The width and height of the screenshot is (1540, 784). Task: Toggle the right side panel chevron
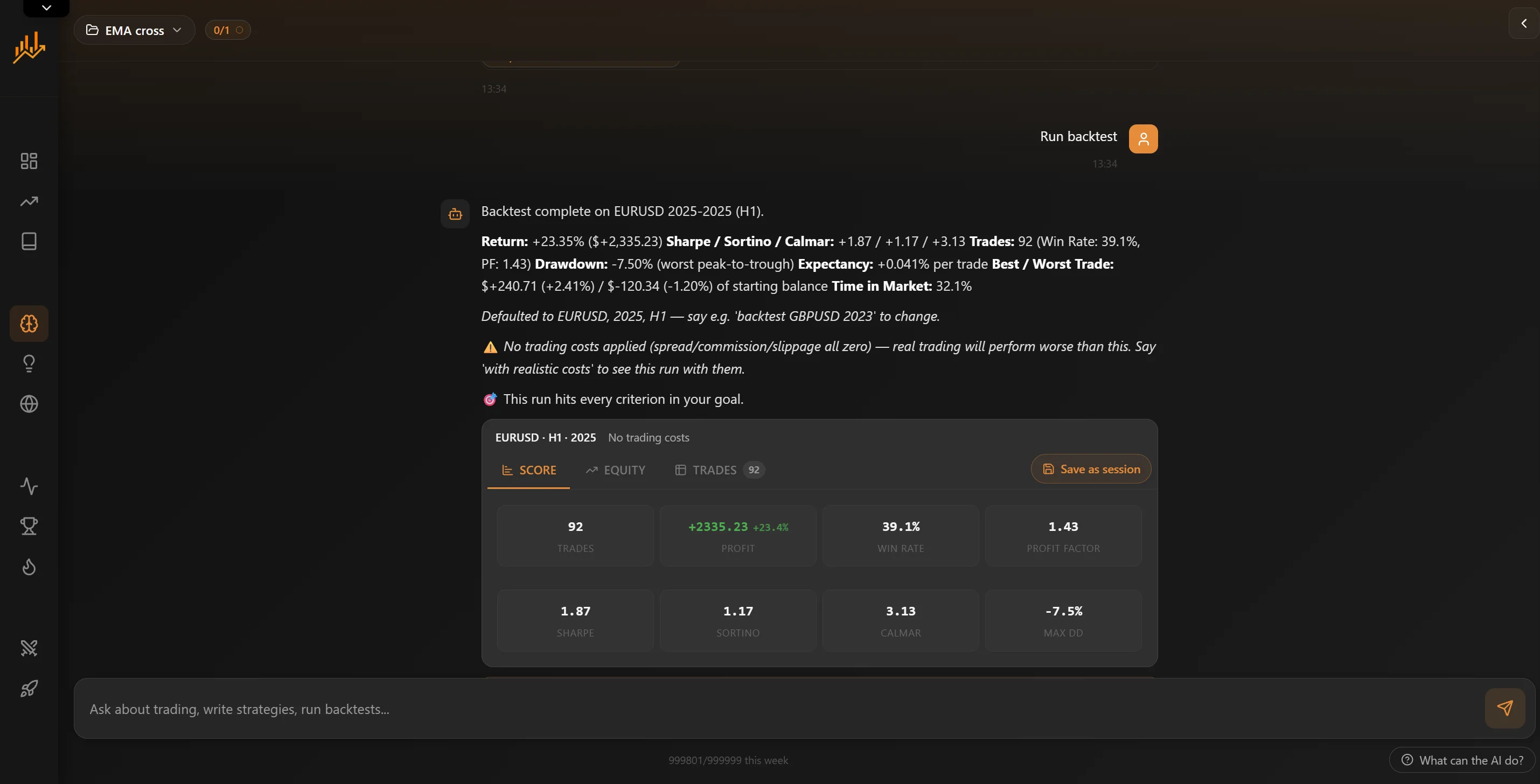click(1524, 23)
